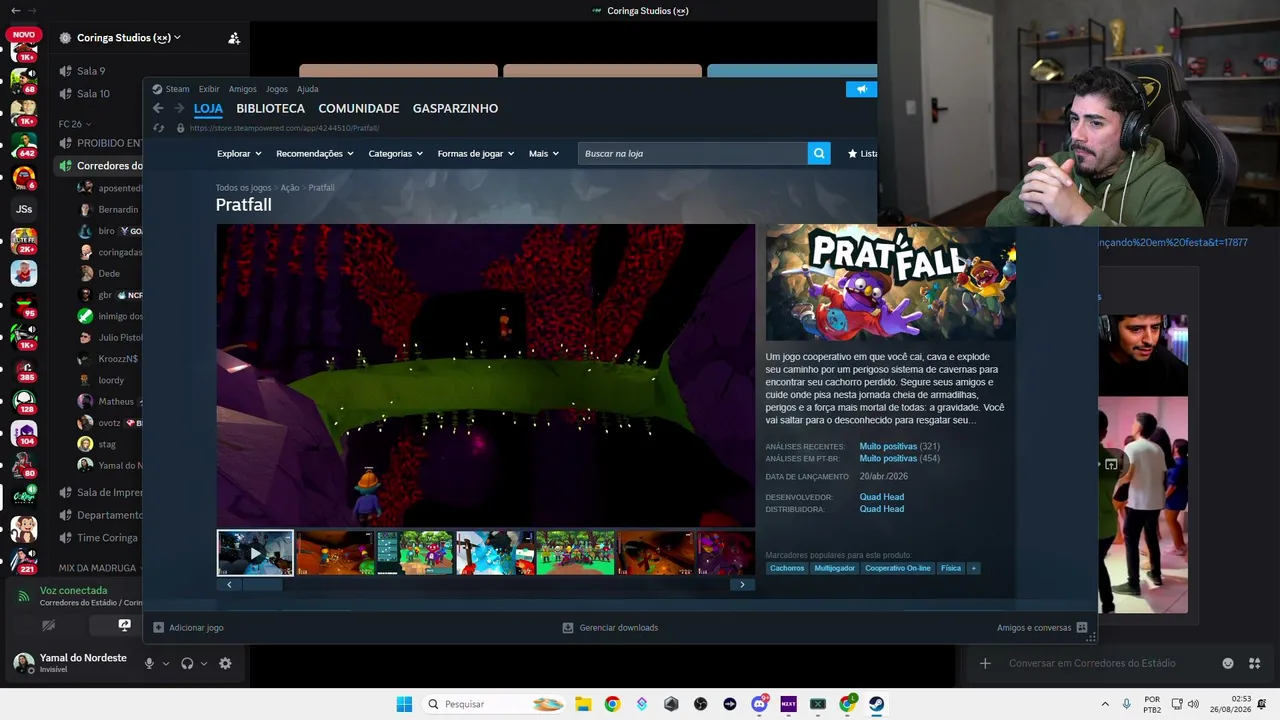This screenshot has height=720, width=1280.
Task: Switch to Steam in the taskbar
Action: [876, 704]
